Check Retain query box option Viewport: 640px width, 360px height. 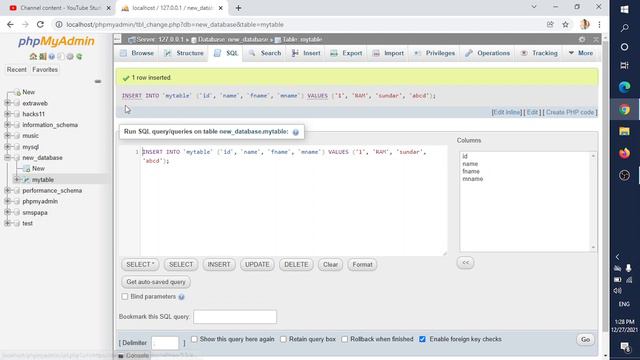click(x=283, y=339)
